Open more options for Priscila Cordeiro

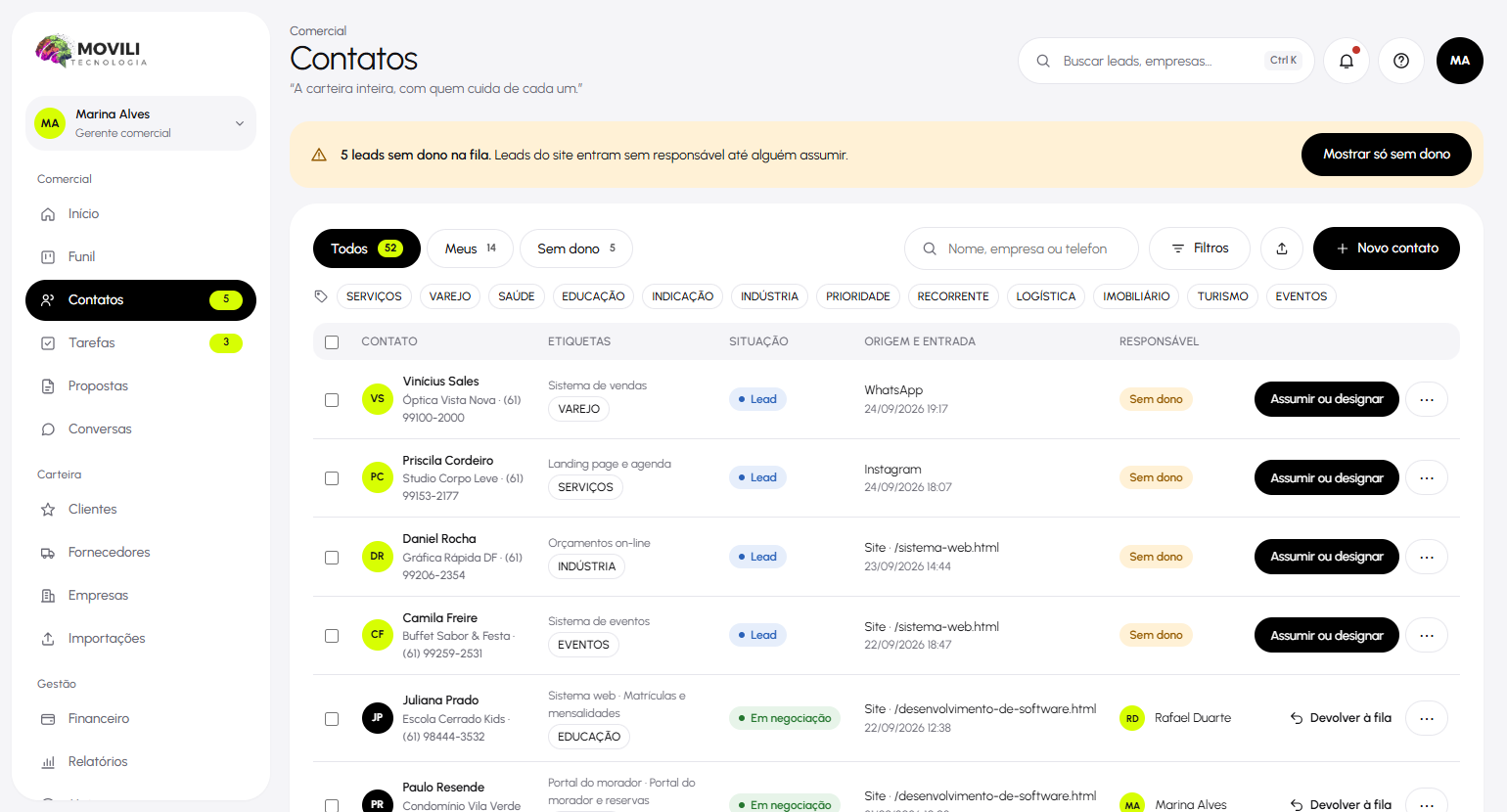[1427, 477]
